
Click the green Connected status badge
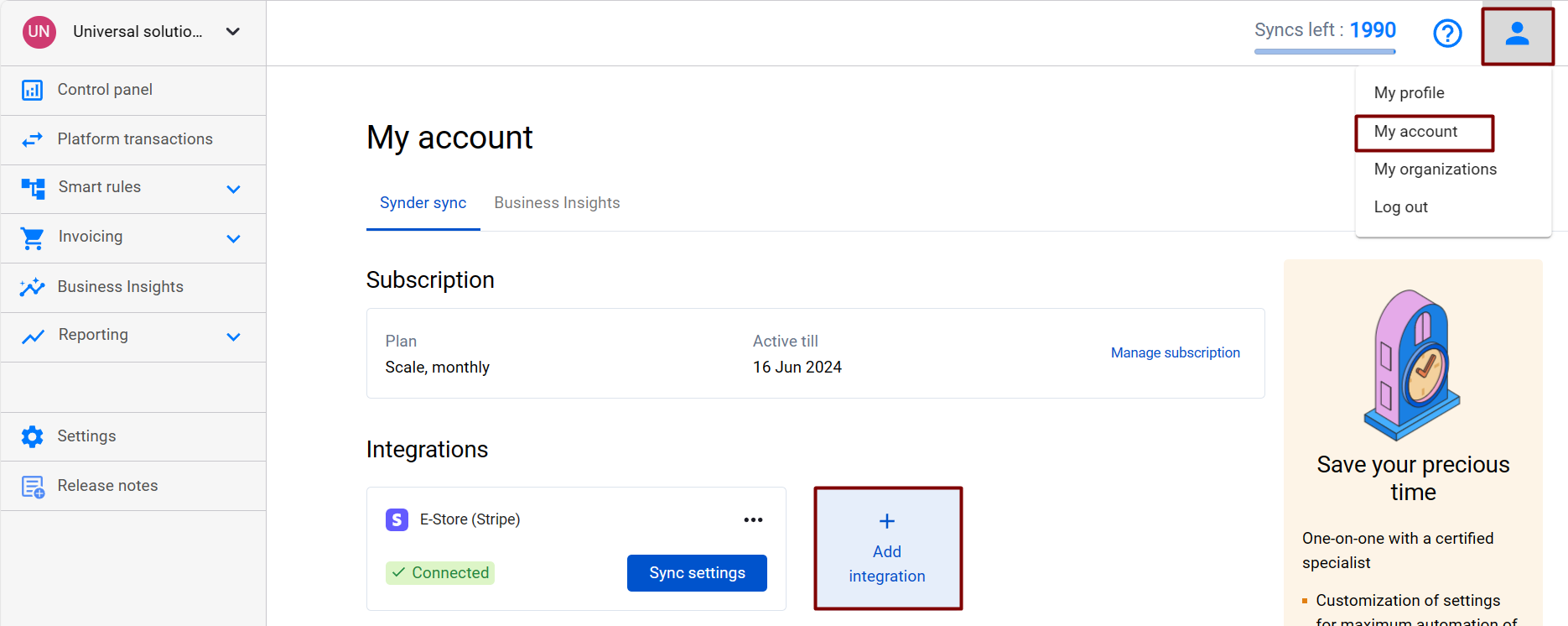point(440,573)
